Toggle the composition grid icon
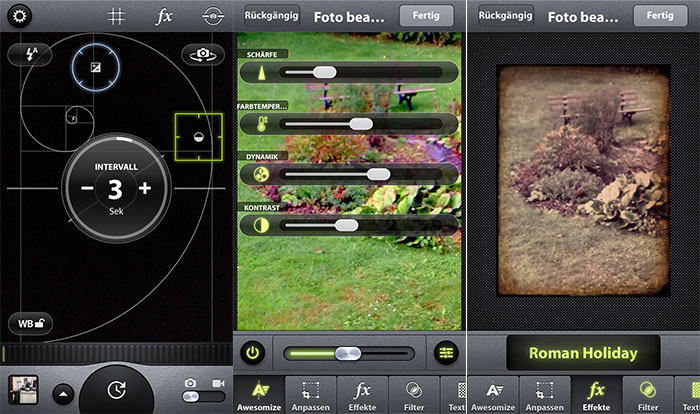This screenshot has width=700, height=414. 117,17
